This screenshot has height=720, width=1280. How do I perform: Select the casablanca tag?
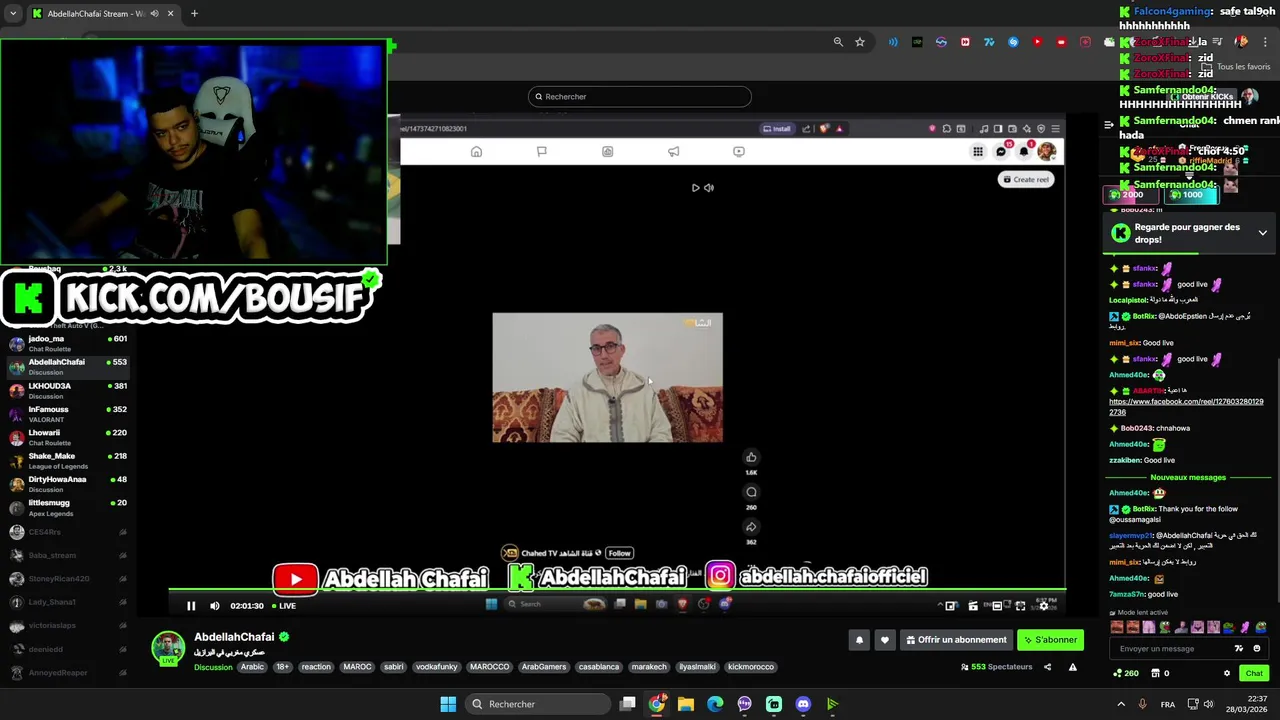point(599,667)
